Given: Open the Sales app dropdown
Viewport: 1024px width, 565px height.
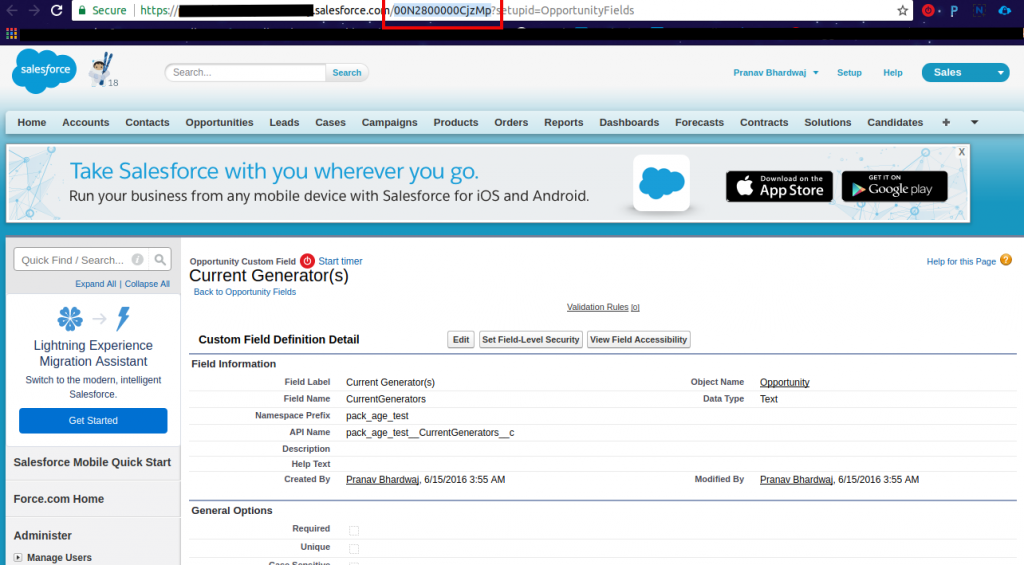Looking at the screenshot, I should click(965, 73).
